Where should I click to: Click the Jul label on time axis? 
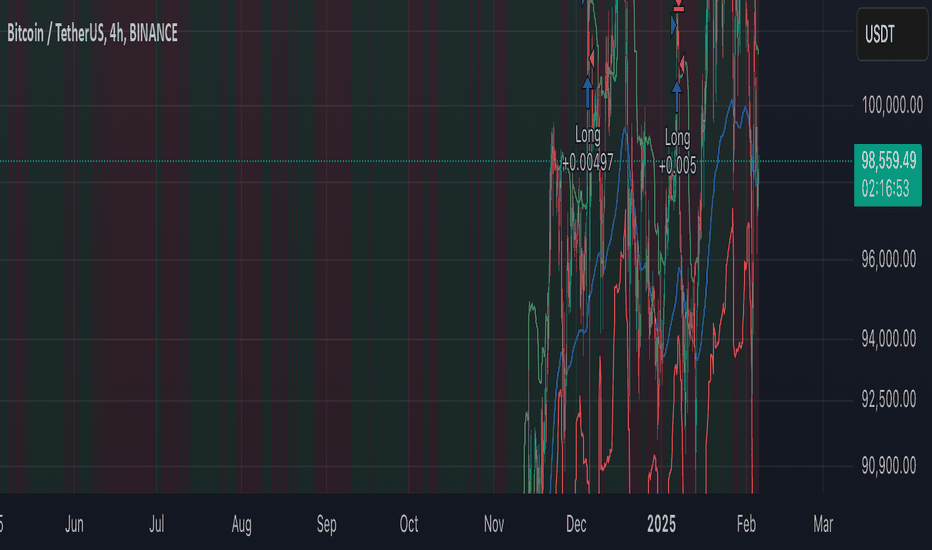[x=156, y=524]
